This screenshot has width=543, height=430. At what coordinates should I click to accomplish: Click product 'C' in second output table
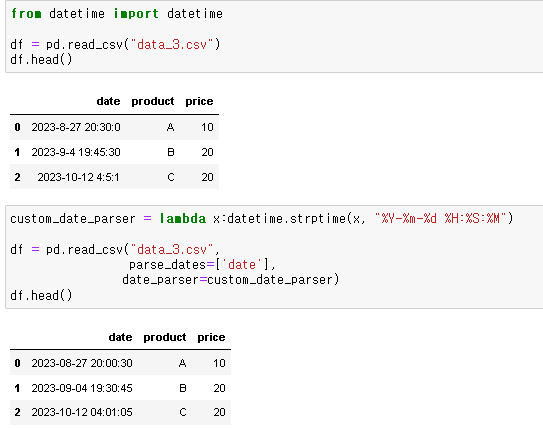[183, 412]
